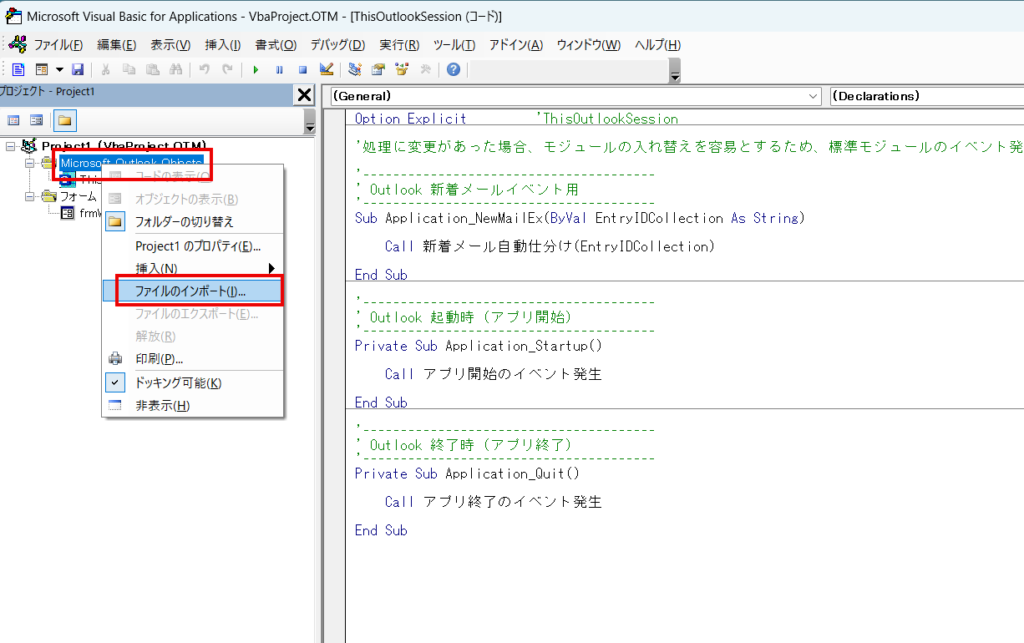Image resolution: width=1024 pixels, height=643 pixels.
Task: Open the (Declarations) procedure dropdown
Action: point(926,96)
